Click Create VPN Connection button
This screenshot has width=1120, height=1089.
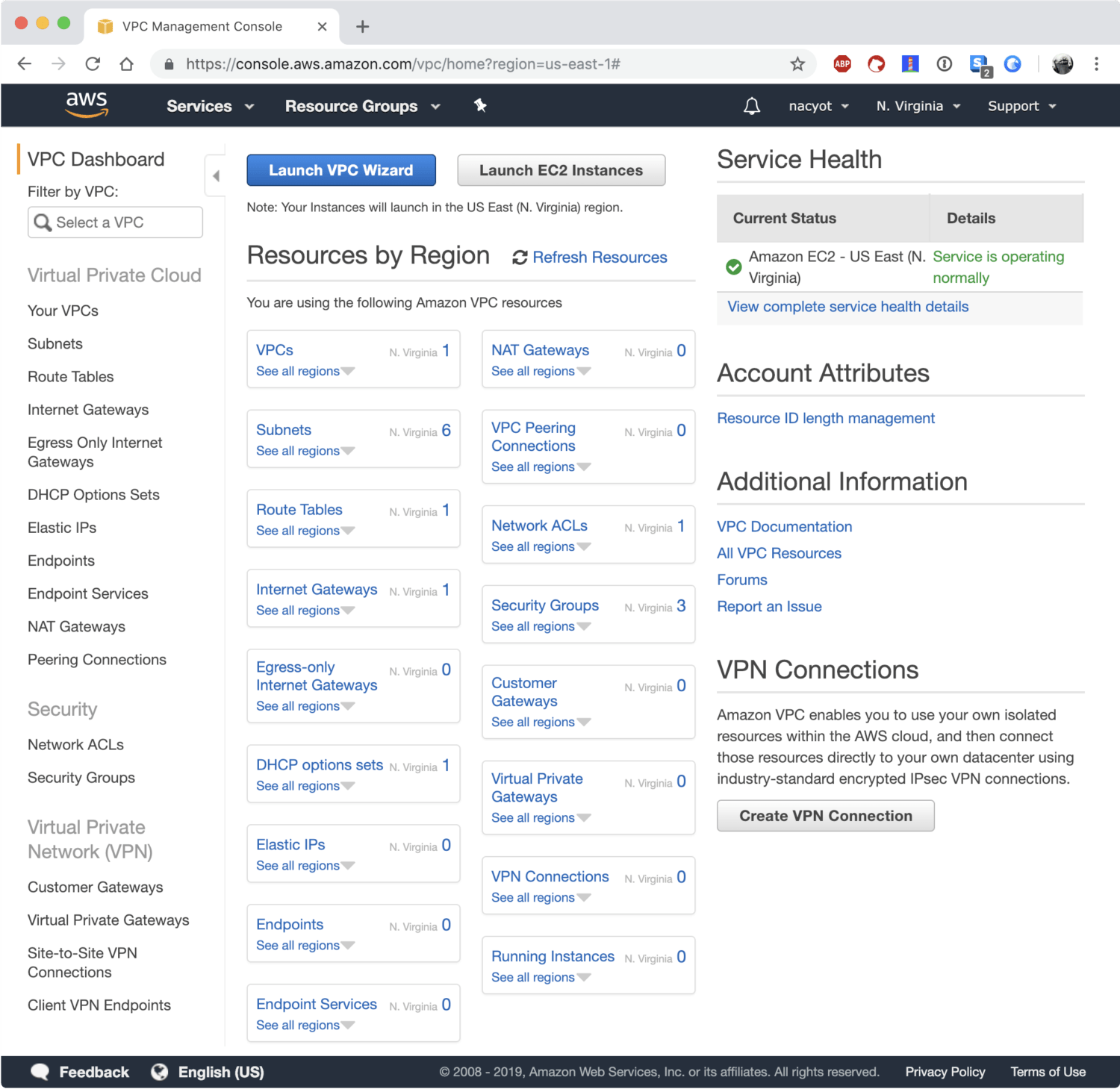click(x=826, y=816)
